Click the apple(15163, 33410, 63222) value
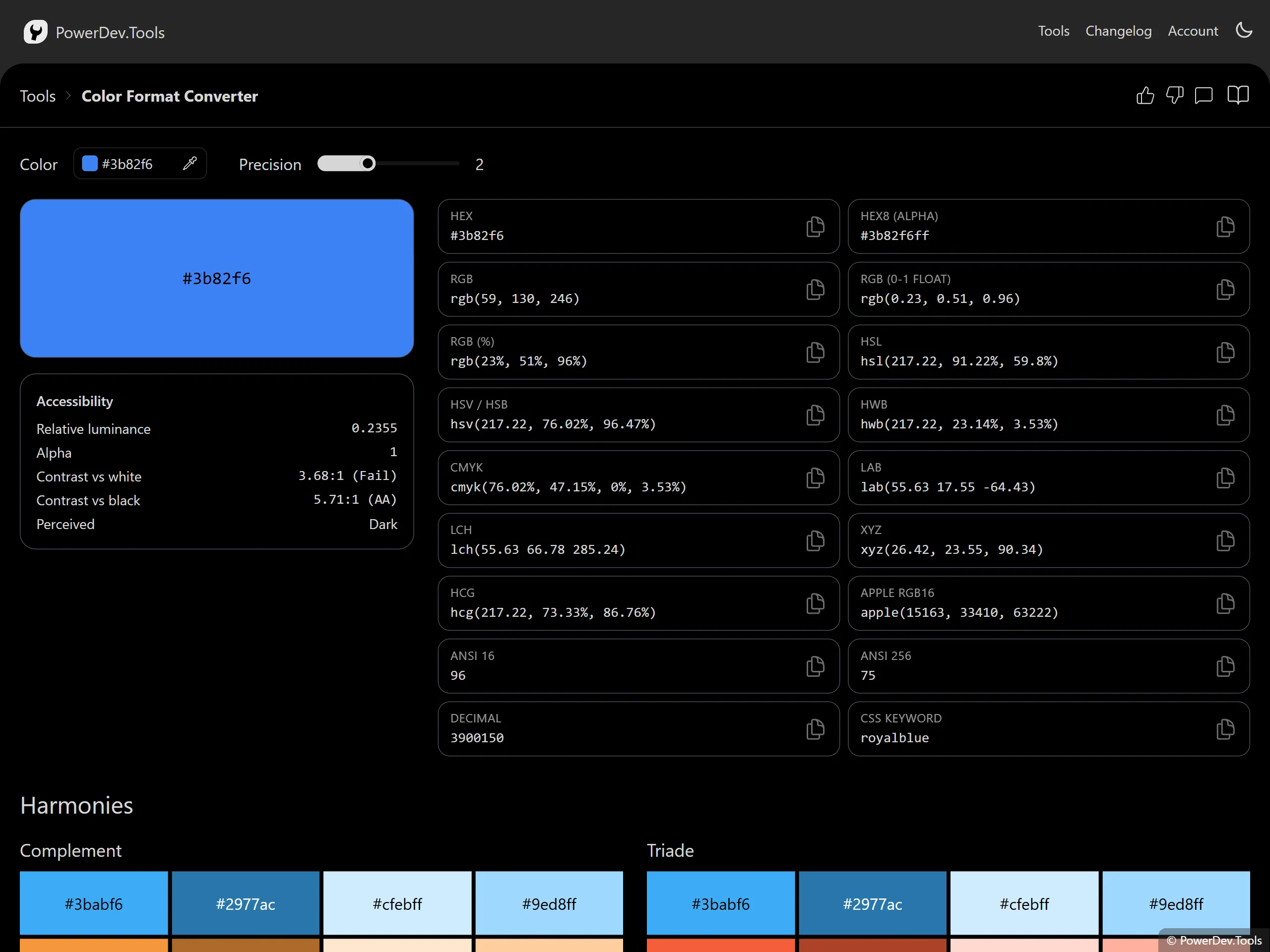Image resolution: width=1270 pixels, height=952 pixels. coord(959,612)
